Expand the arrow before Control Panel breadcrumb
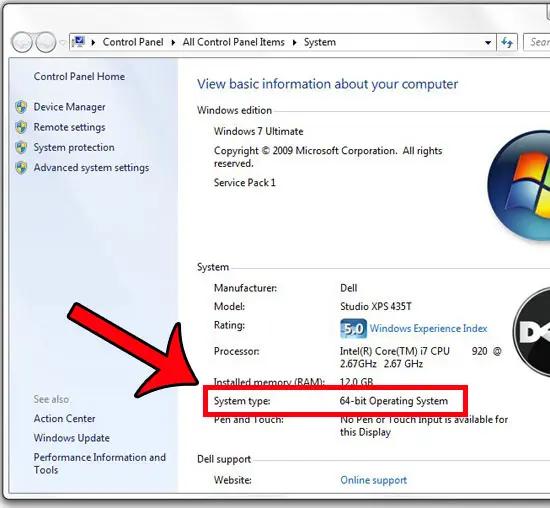 point(93,42)
